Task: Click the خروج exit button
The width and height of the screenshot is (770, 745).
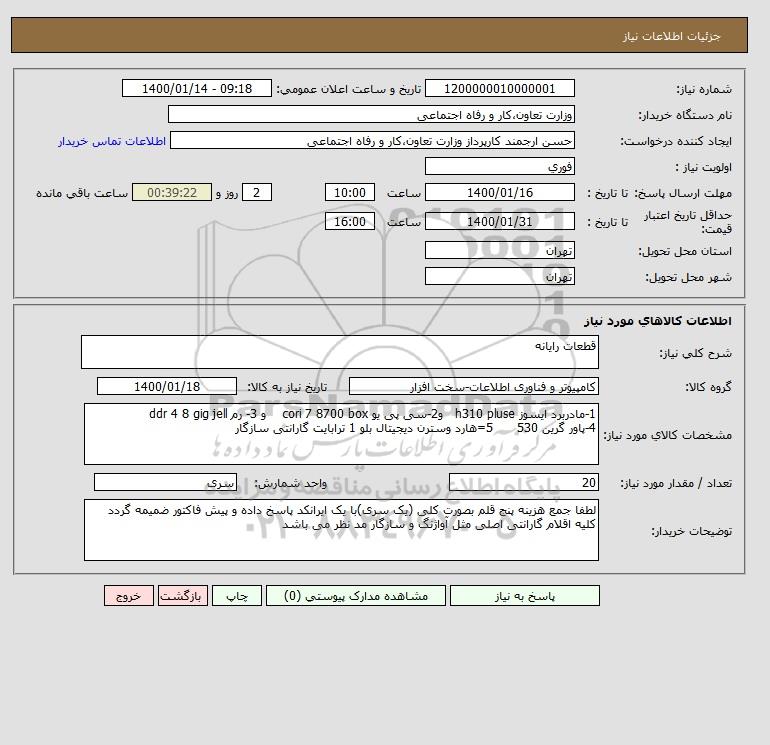Action: click(129, 595)
